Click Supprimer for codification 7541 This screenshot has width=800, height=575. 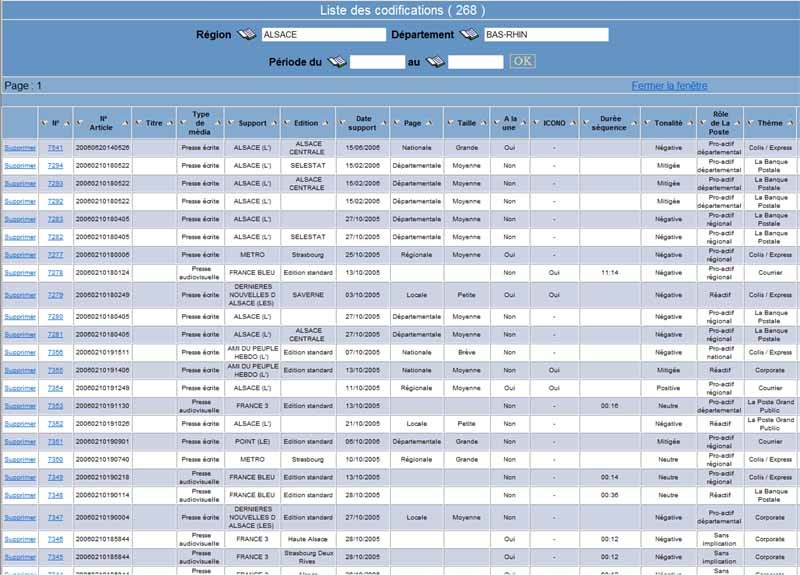pyautogui.click(x=20, y=148)
